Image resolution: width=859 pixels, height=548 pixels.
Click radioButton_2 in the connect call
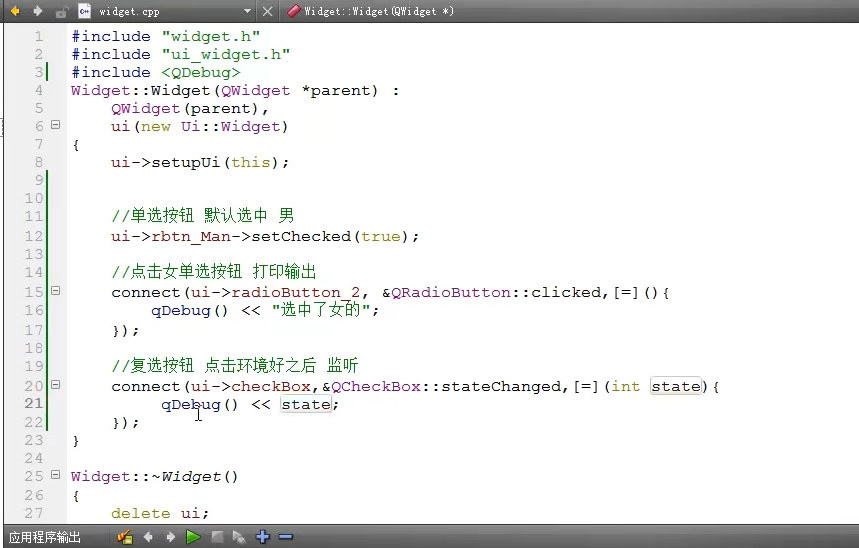click(x=295, y=293)
